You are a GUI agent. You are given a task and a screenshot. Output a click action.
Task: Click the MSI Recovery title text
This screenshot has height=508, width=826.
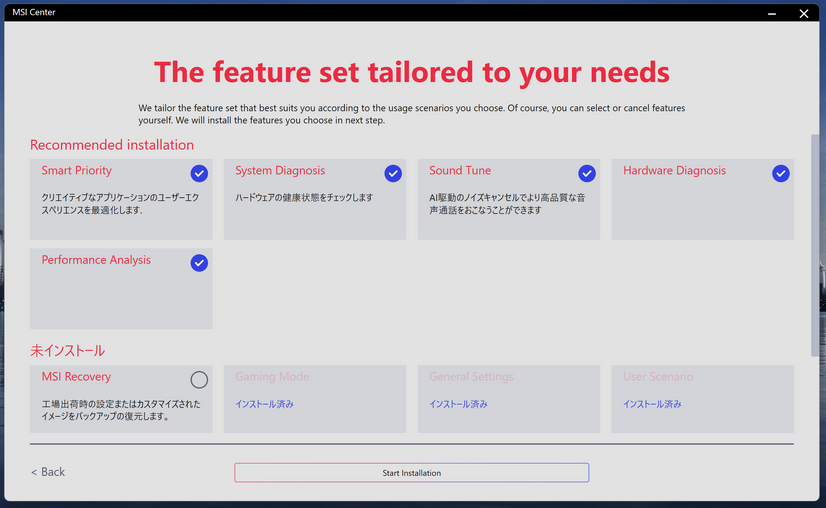pyautogui.click(x=76, y=377)
